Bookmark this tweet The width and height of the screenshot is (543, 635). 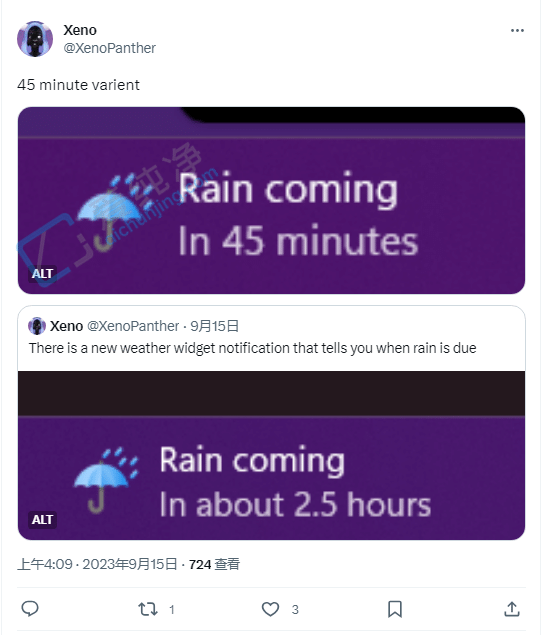395,609
